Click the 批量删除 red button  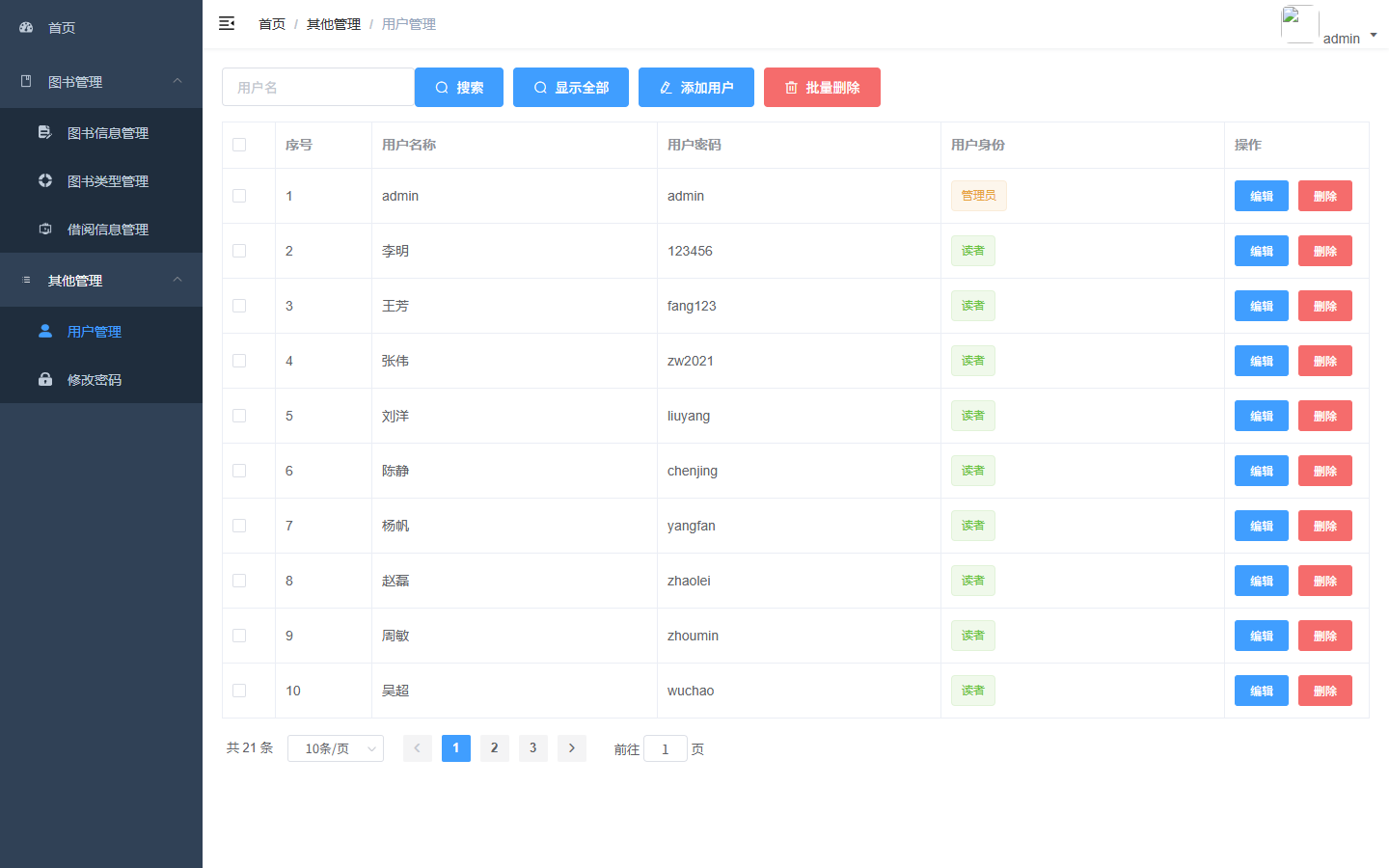(x=822, y=87)
